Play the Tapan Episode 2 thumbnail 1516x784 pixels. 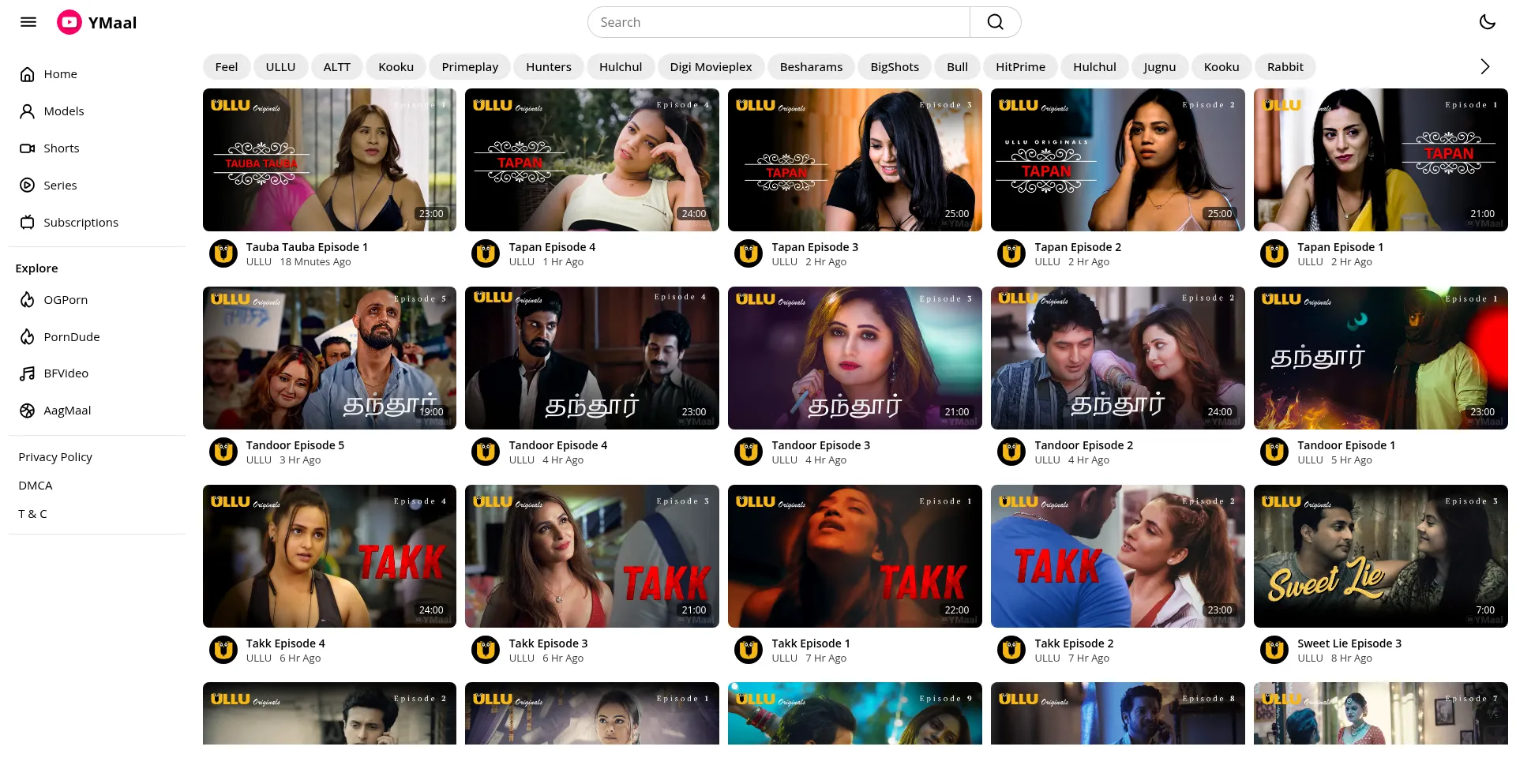tap(1117, 159)
